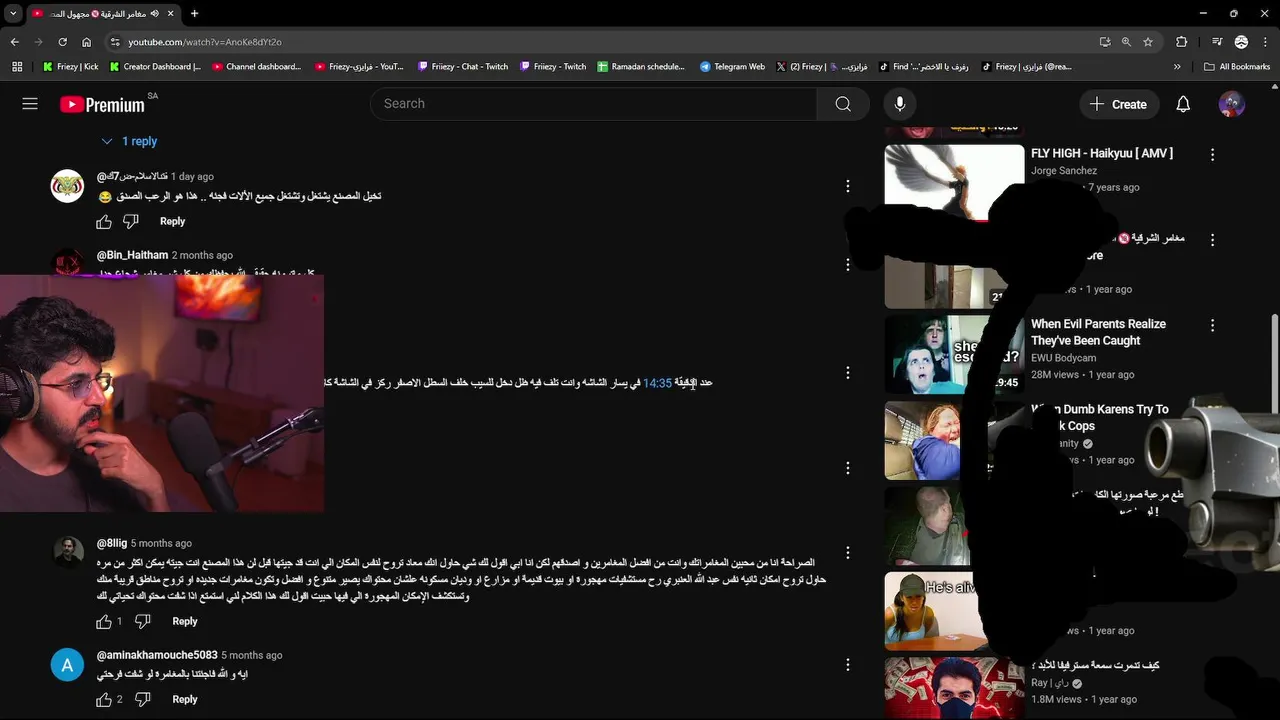
Task: Dislike the '1 day ago' comment
Action: click(131, 221)
